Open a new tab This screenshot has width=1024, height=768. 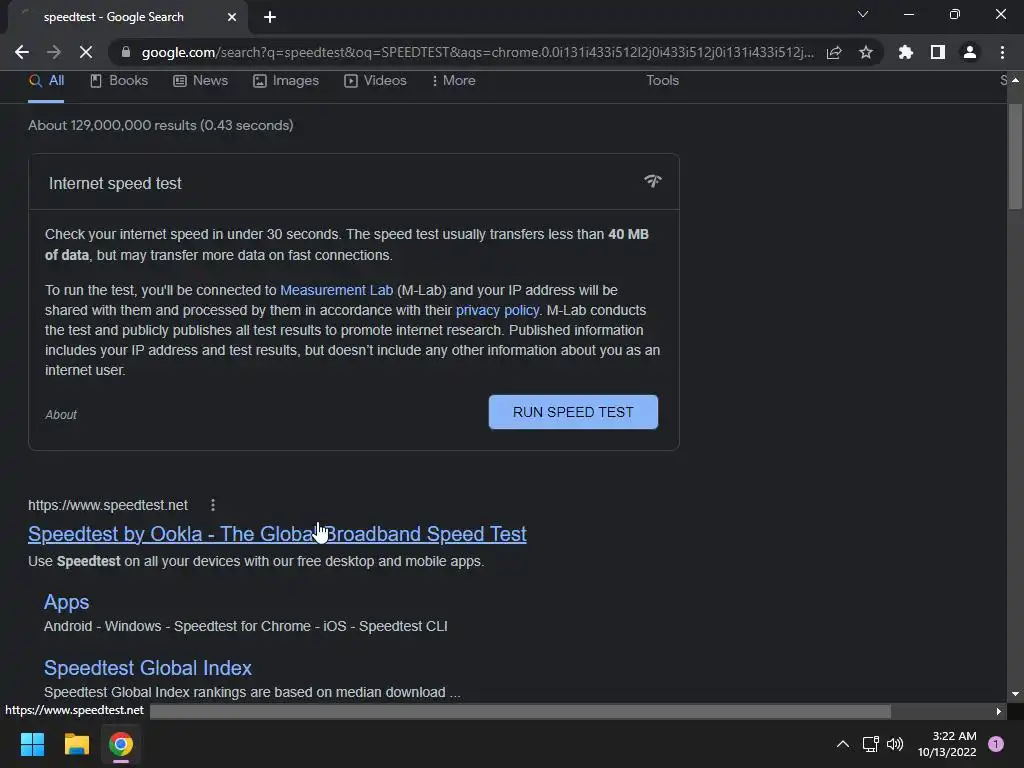coord(270,17)
